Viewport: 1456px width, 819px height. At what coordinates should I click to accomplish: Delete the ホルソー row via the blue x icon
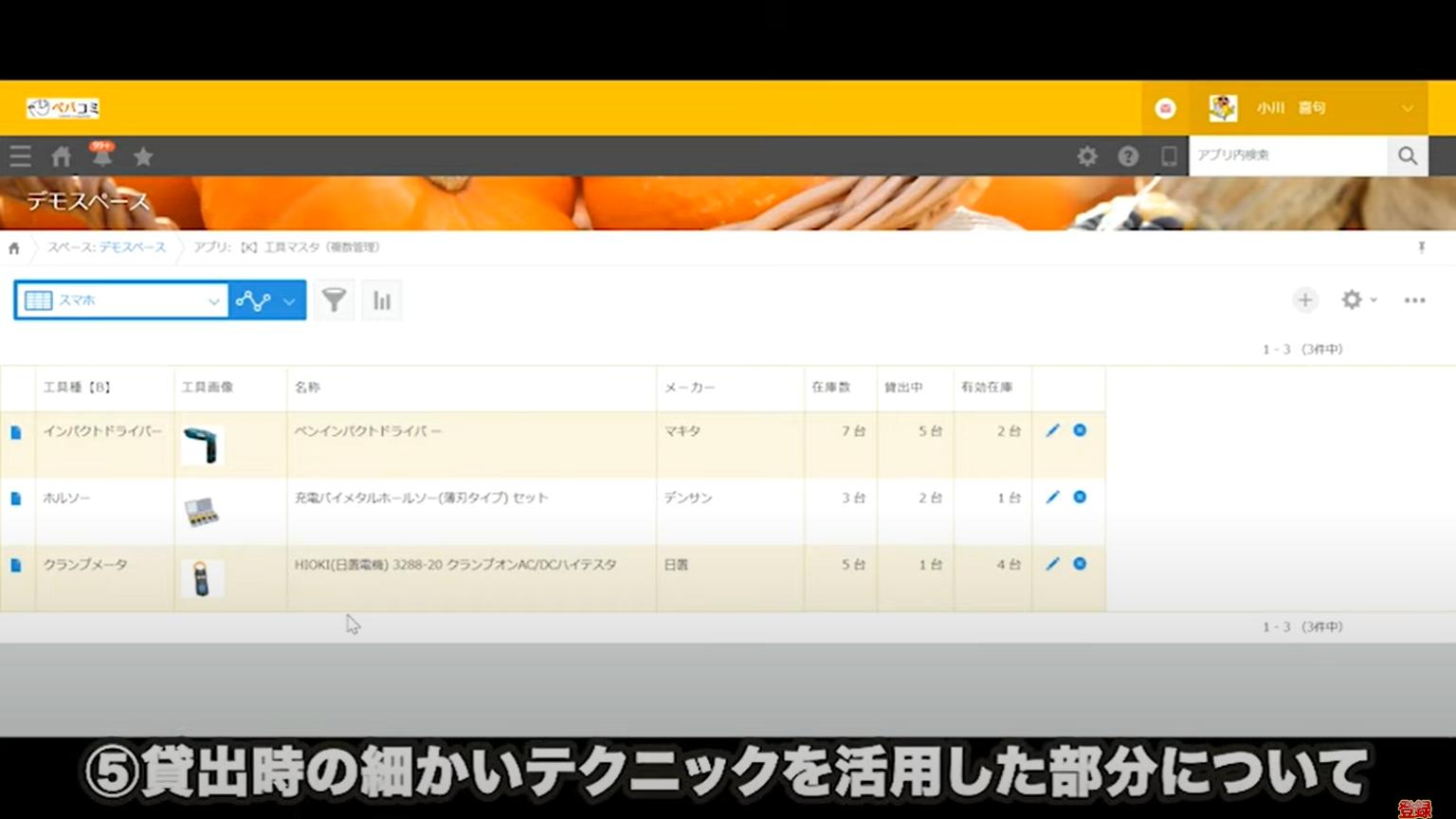(x=1080, y=497)
